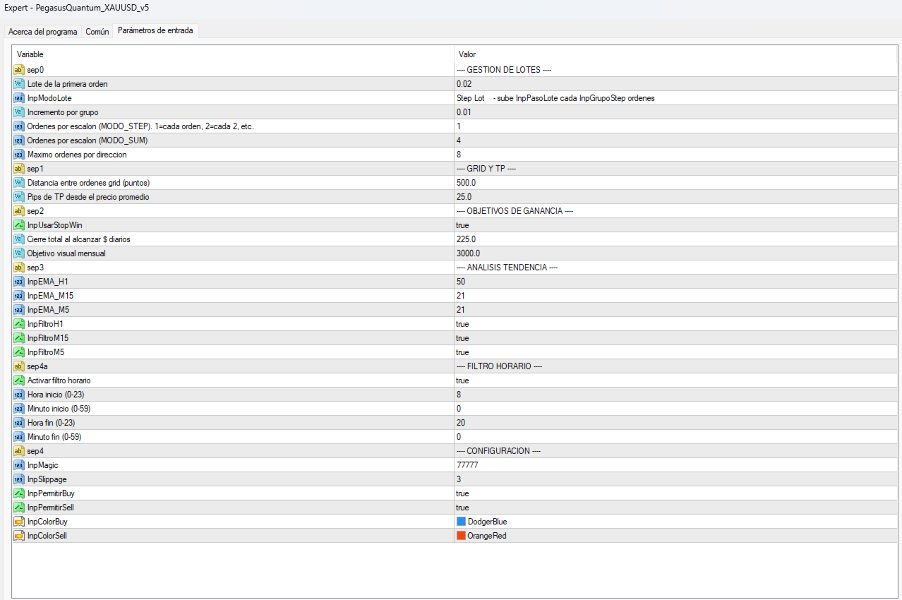This screenshot has width=902, height=600.
Task: Click the InpColorSell color type icon
Action: tap(19, 536)
